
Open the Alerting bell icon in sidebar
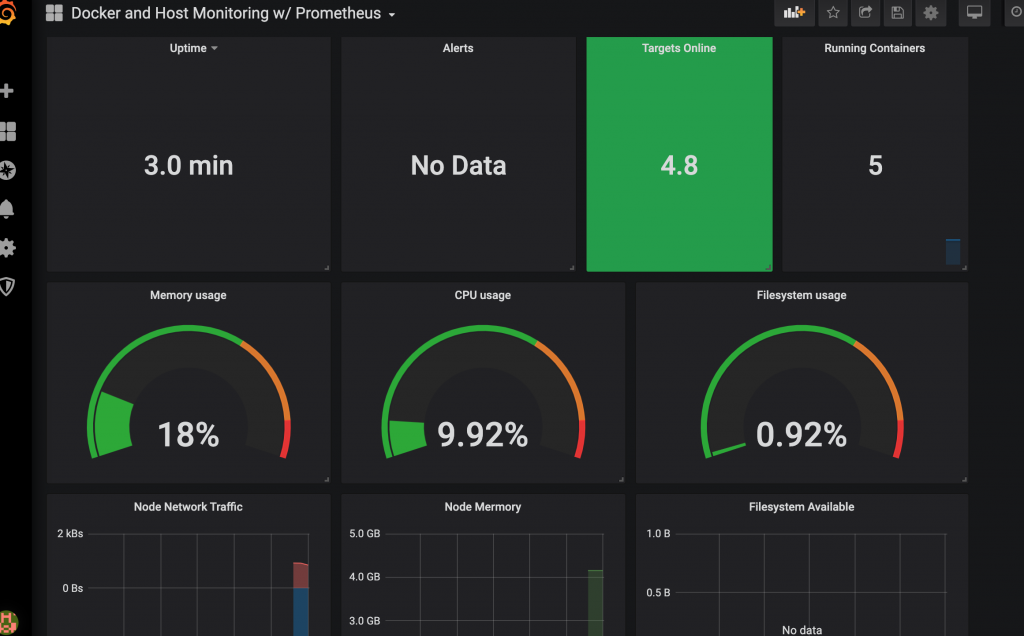click(7, 209)
